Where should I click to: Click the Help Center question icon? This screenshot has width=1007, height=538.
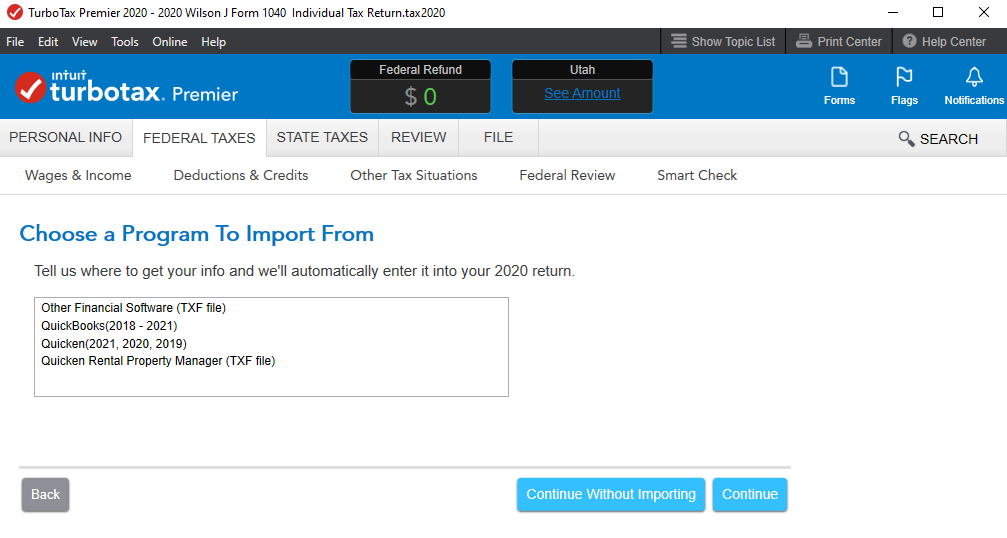[x=909, y=41]
